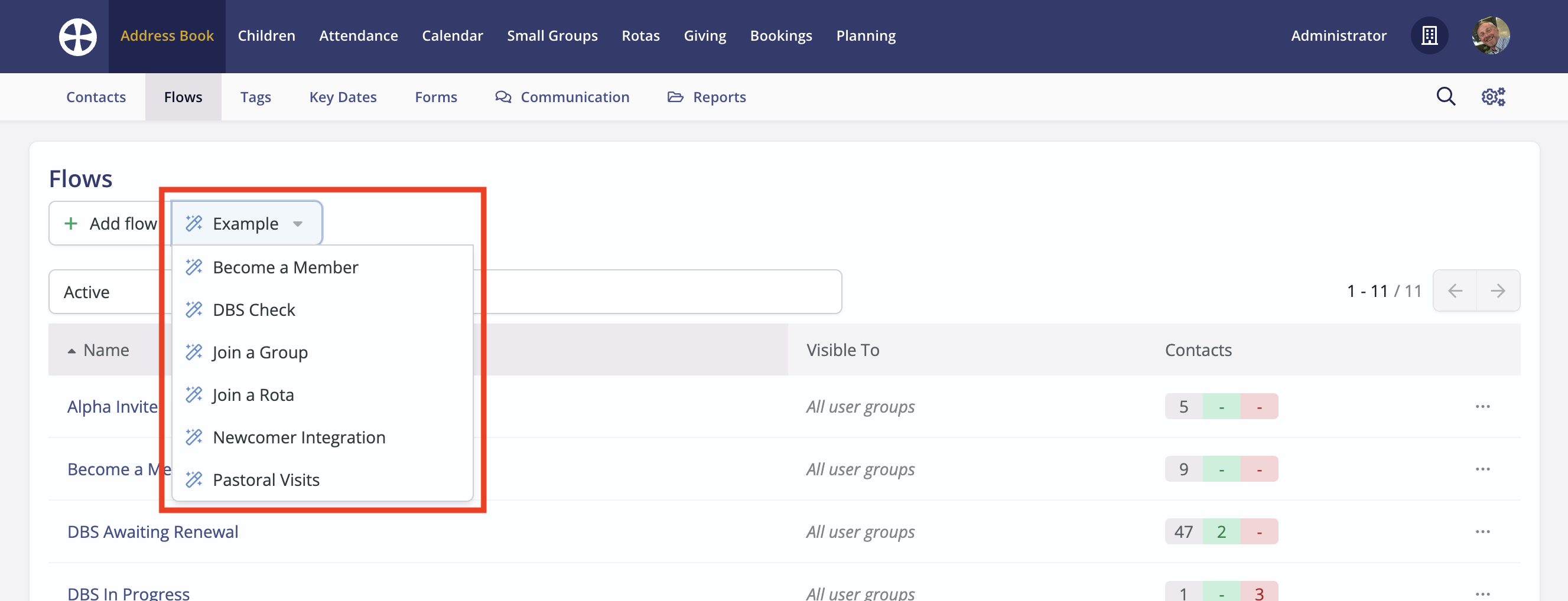Select the magic wand icon beside Example

coord(194,223)
